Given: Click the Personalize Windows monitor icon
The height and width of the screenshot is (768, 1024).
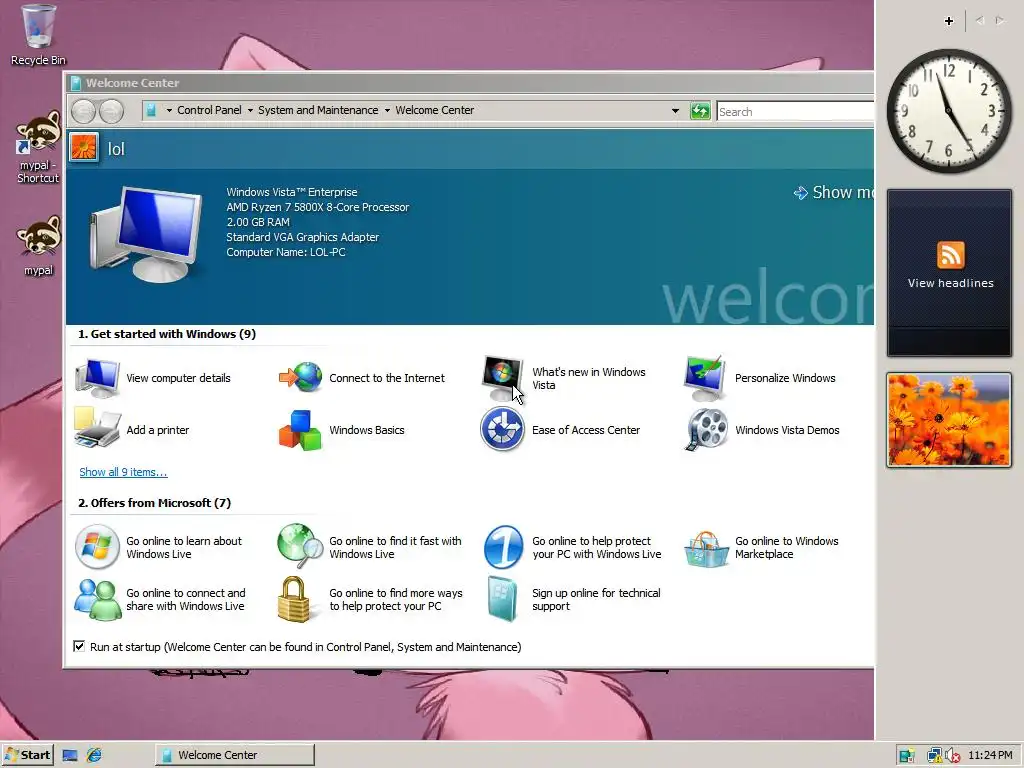Looking at the screenshot, I should [705, 378].
